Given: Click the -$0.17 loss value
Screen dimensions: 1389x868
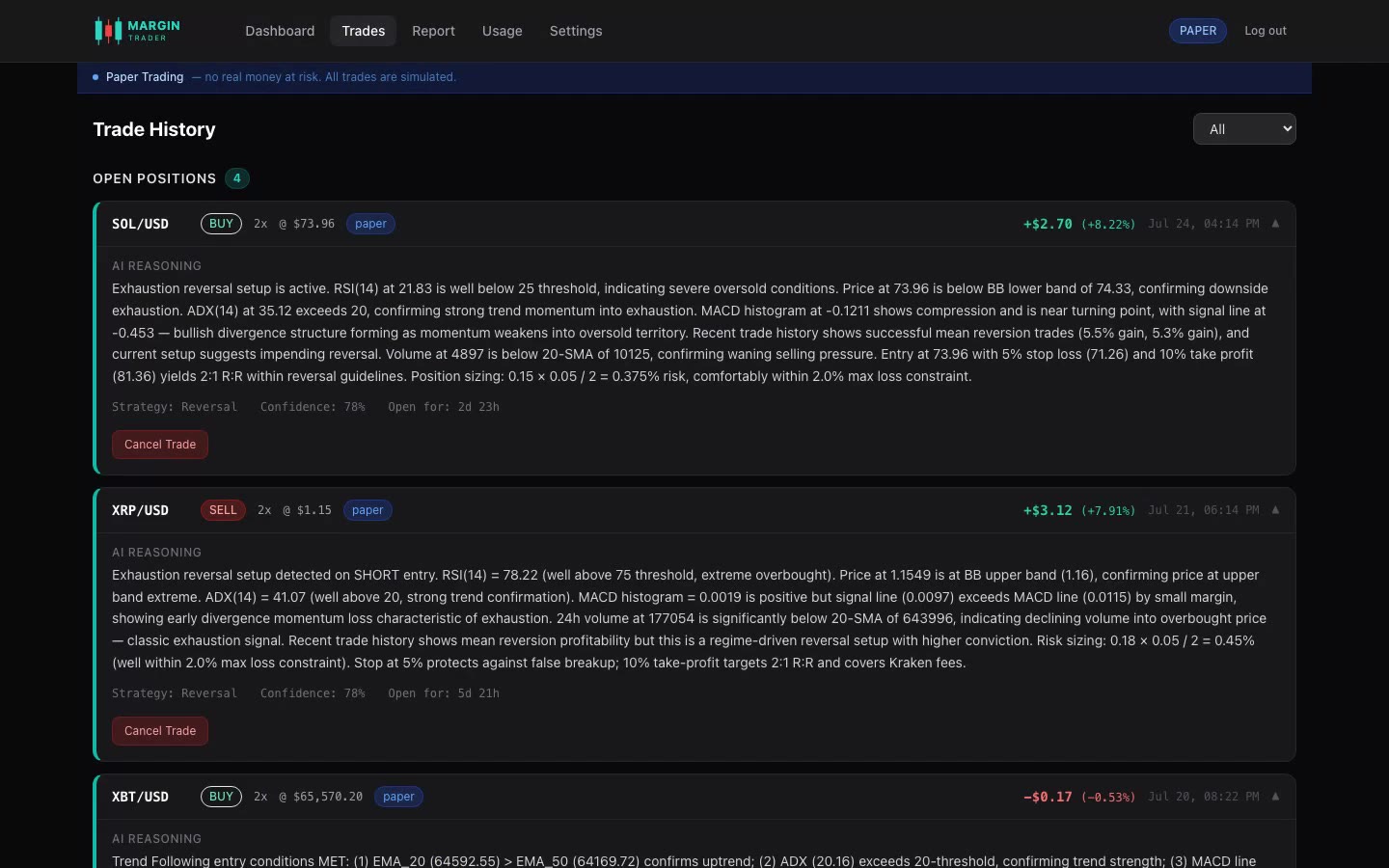Looking at the screenshot, I should (x=1048, y=797).
